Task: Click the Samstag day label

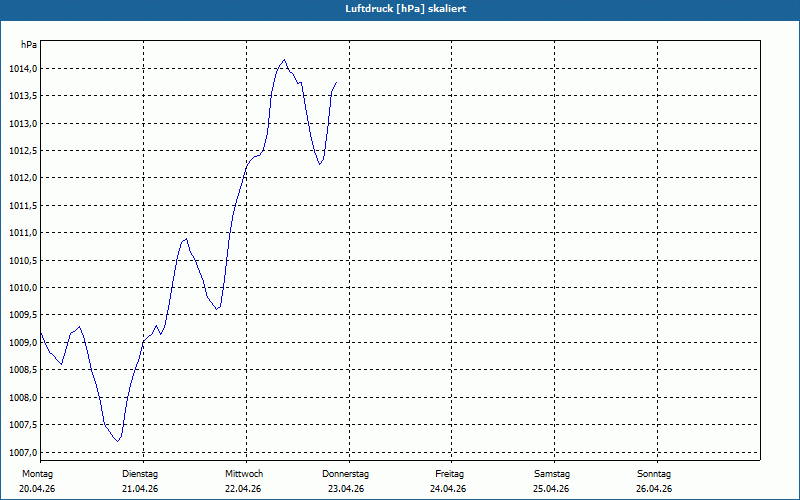Action: [552, 474]
